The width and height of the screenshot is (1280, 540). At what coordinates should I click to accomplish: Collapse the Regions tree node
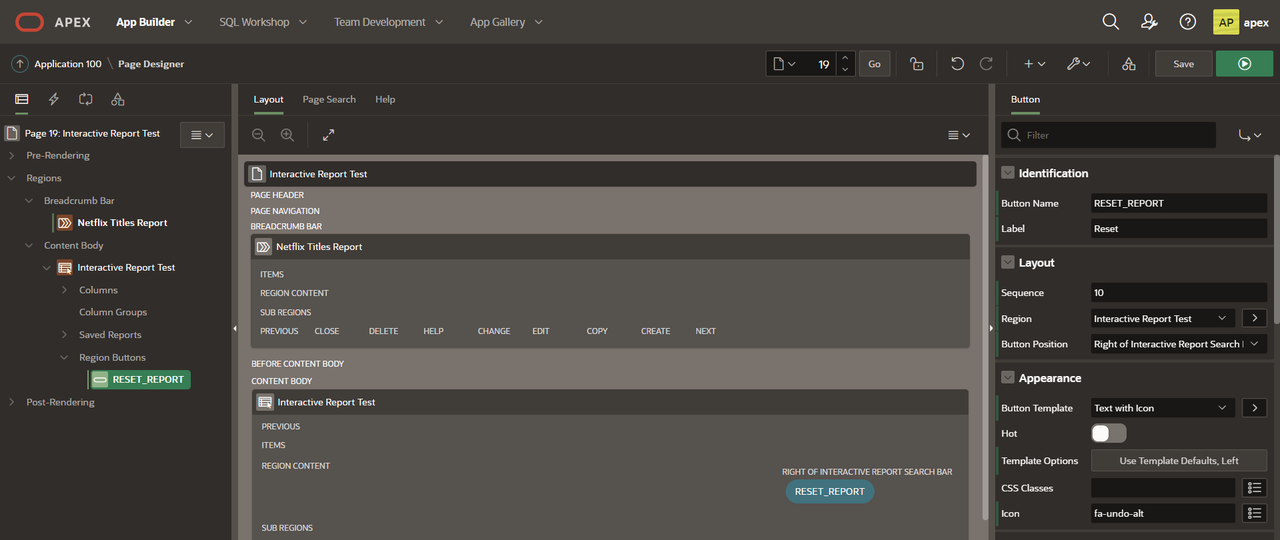click(11, 178)
